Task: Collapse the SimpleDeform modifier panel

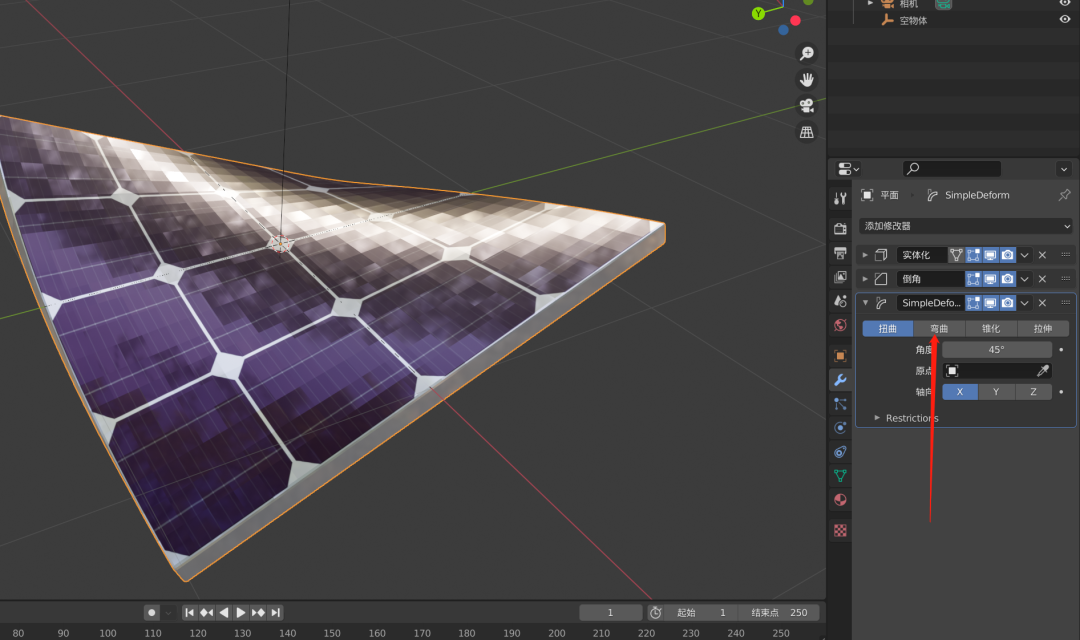Action: coord(865,302)
